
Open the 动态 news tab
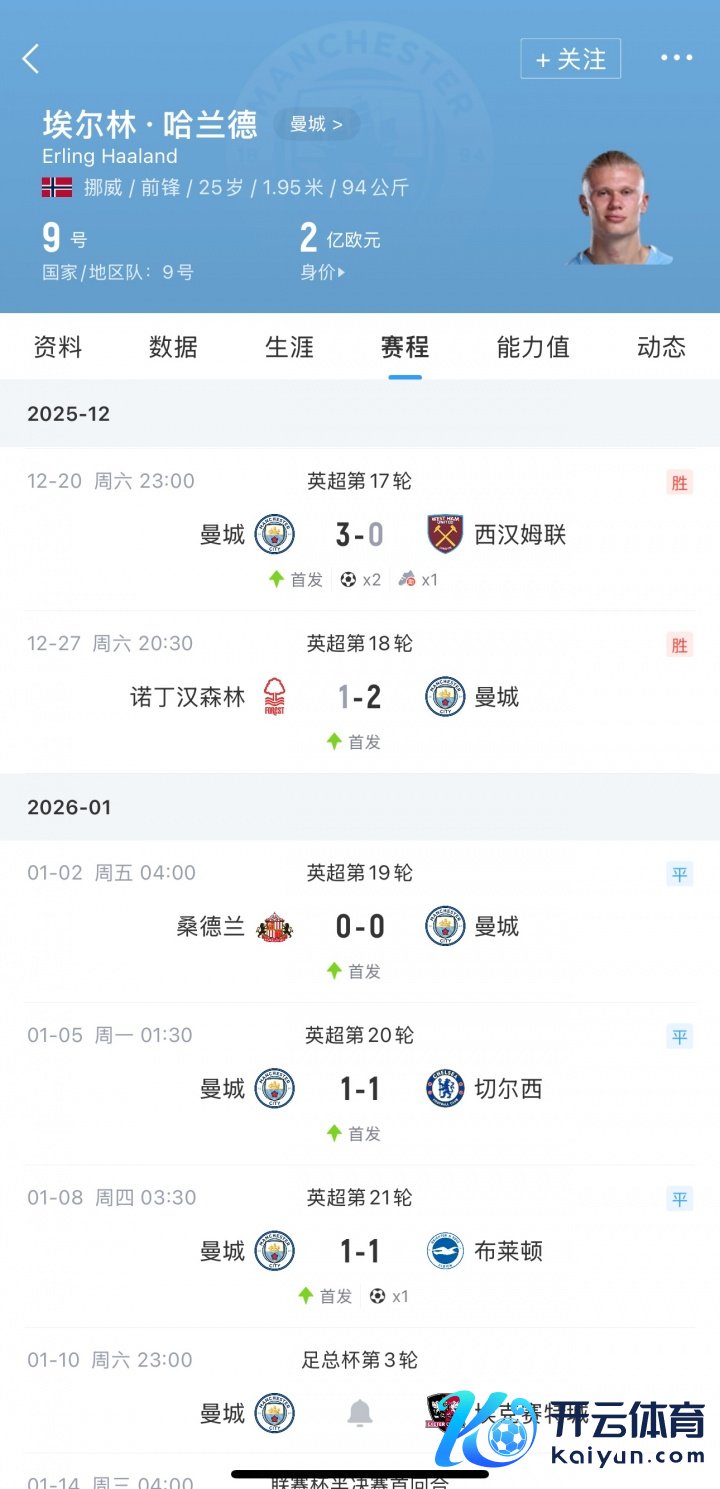(x=661, y=347)
